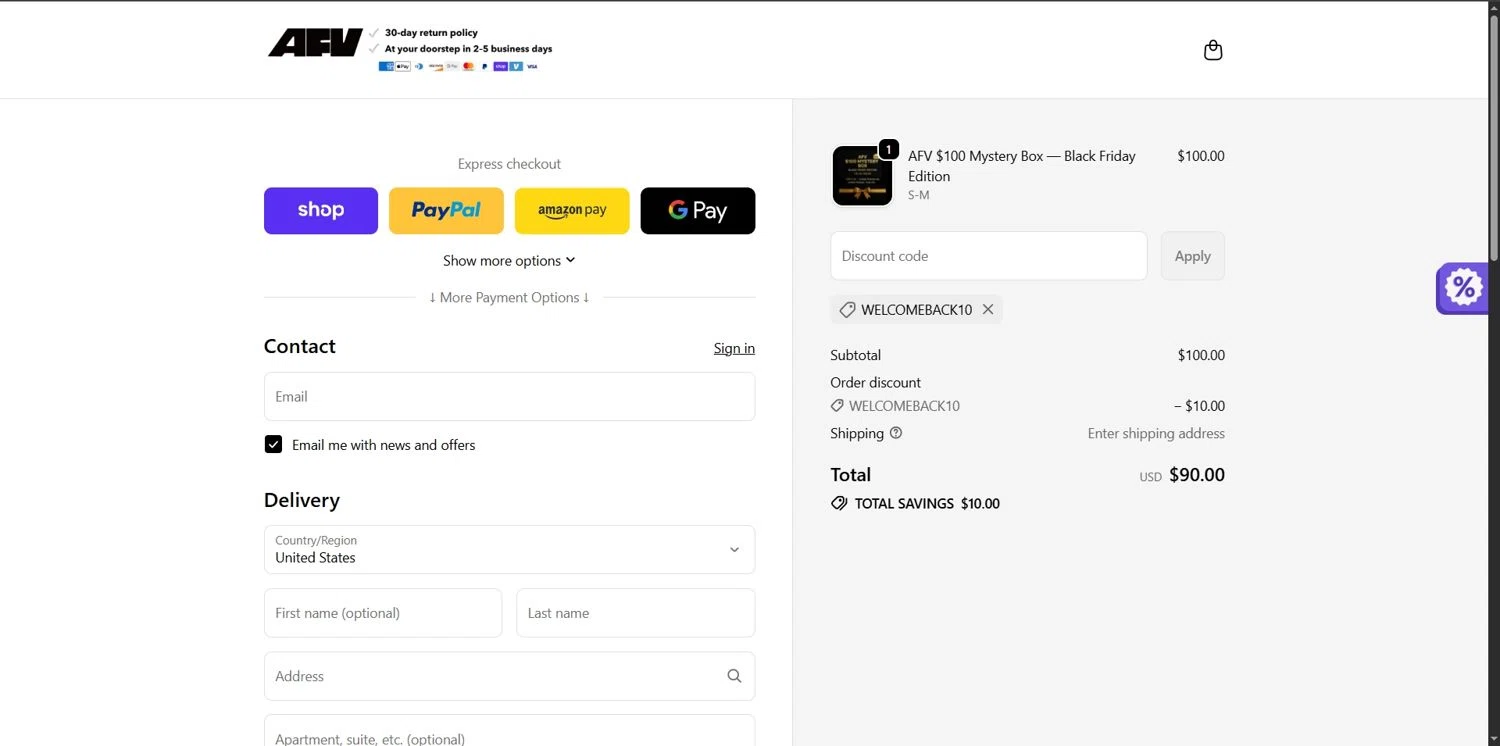Click the Apple Pay payment badge

(403, 66)
